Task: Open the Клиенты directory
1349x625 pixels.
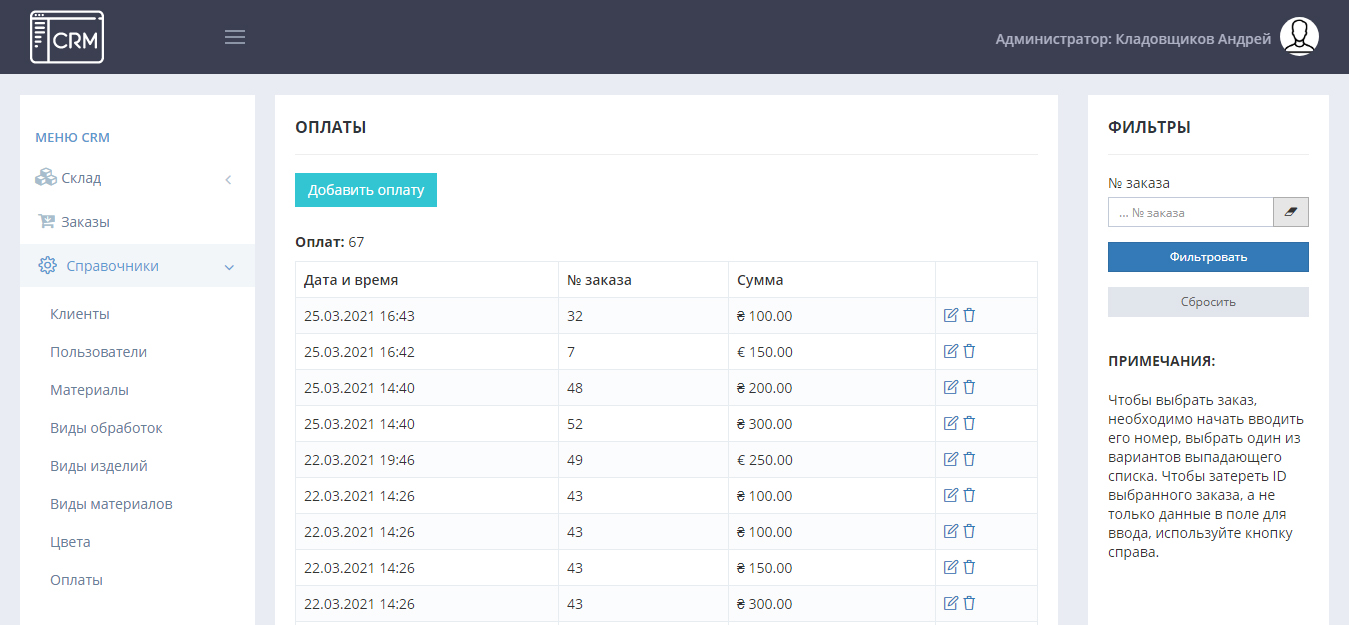Action: tap(80, 314)
